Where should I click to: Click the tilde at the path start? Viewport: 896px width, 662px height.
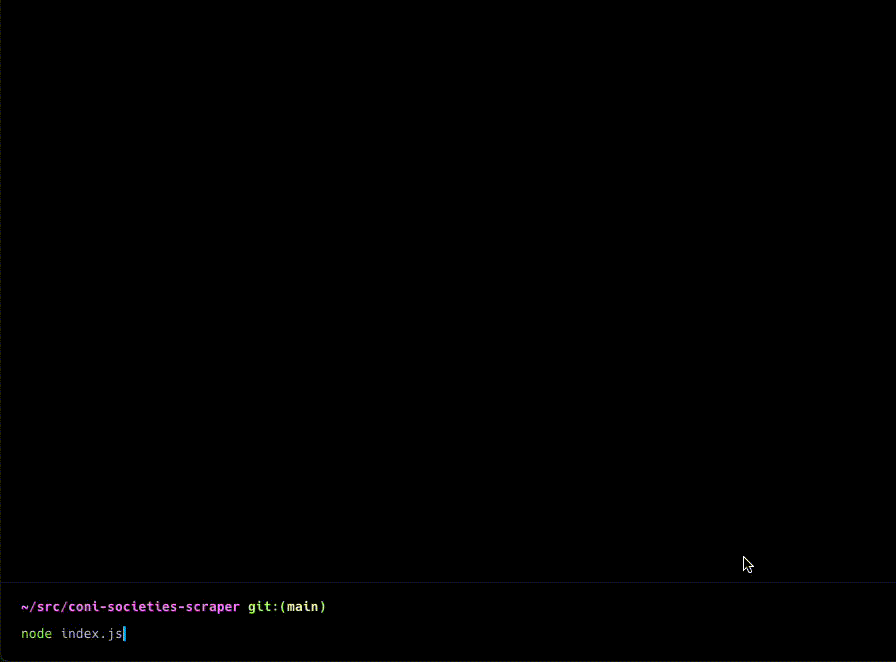(x=24, y=607)
